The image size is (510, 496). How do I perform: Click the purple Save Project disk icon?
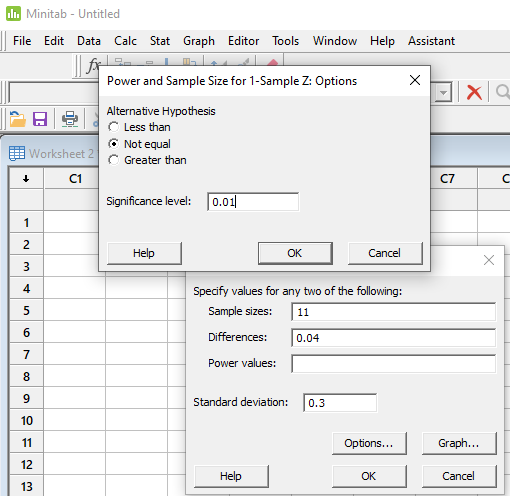[40, 119]
